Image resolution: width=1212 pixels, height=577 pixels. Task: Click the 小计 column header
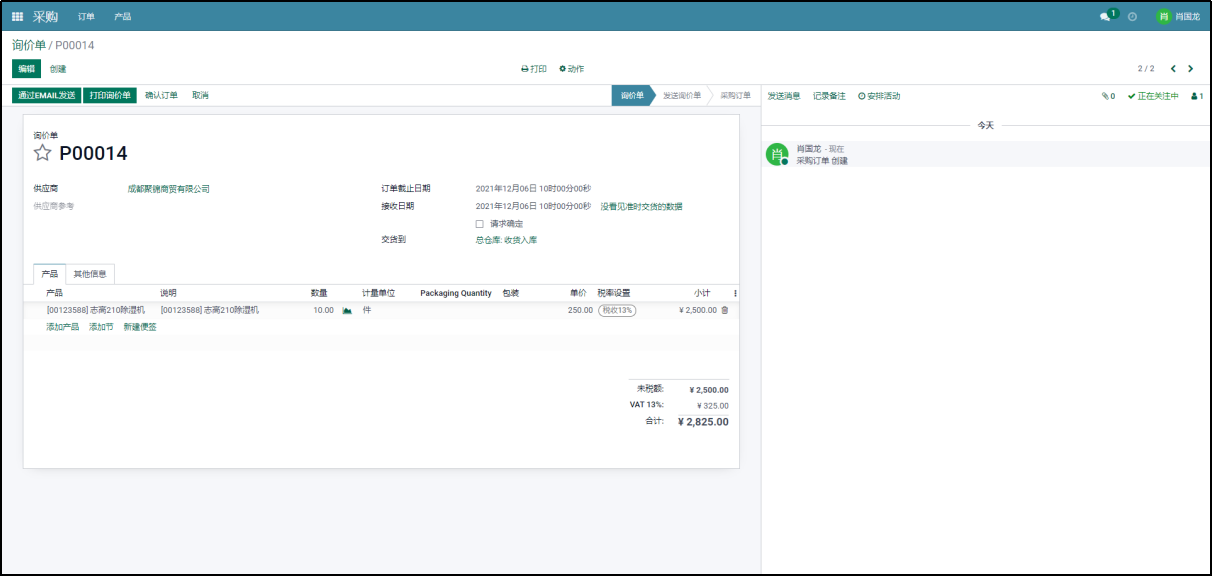pos(702,293)
